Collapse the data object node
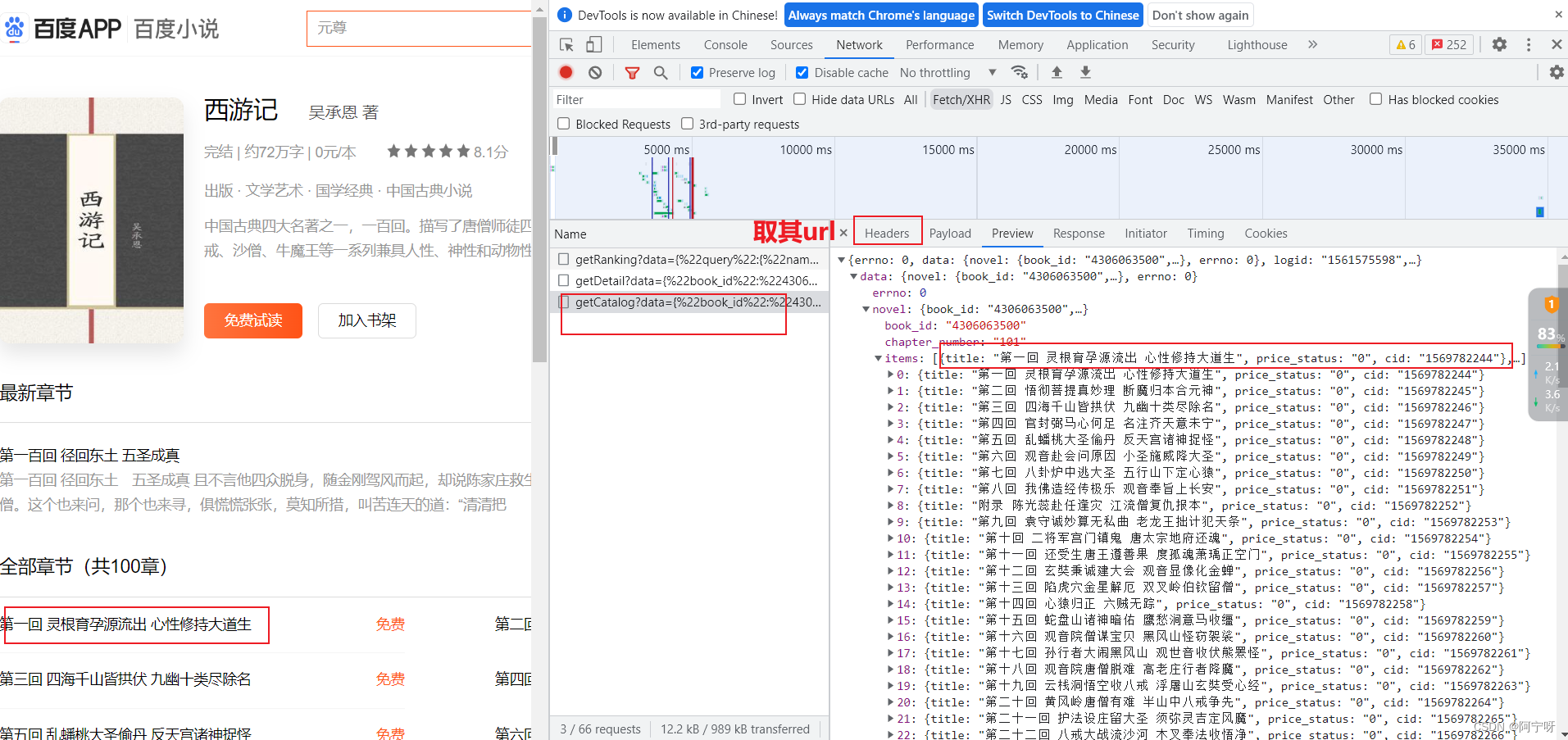This screenshot has width=1568, height=740. tap(854, 276)
